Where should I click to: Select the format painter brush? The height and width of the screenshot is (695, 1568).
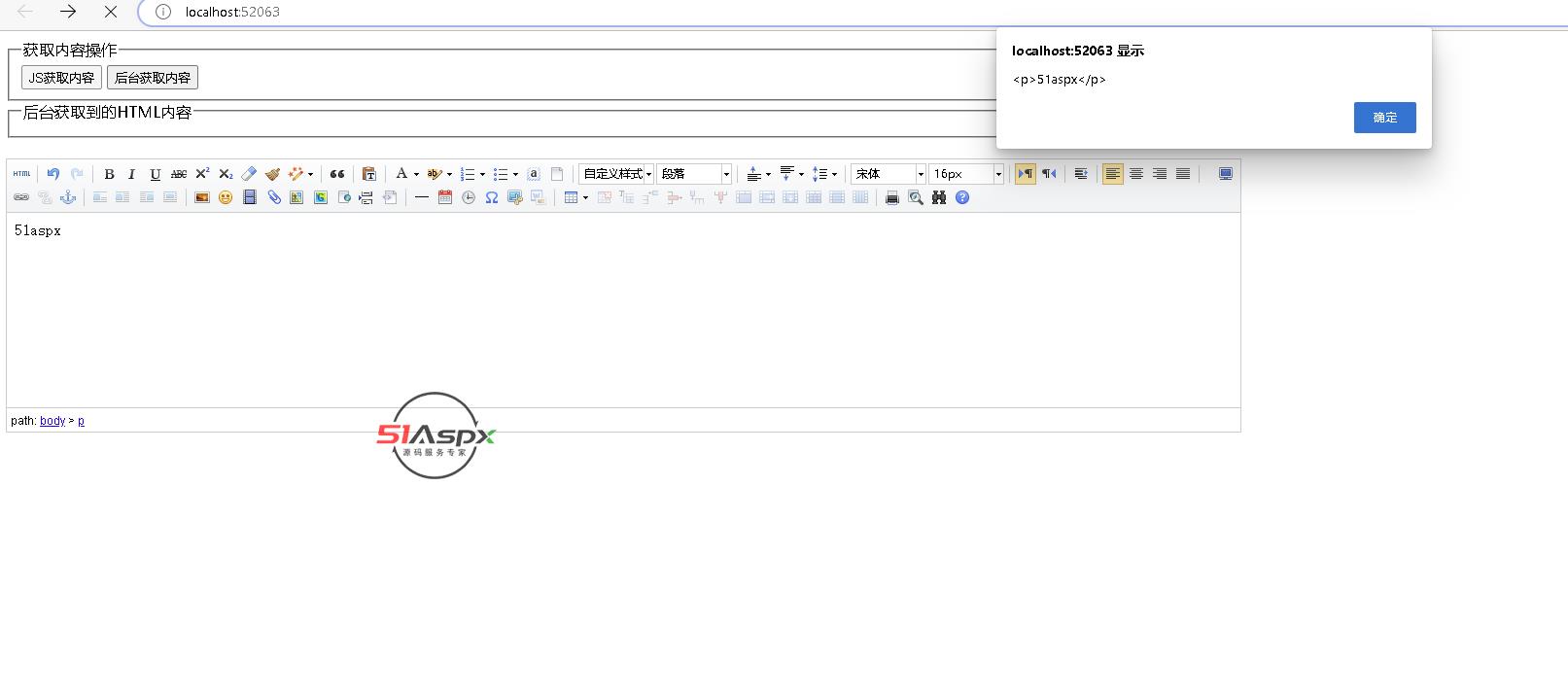click(272, 174)
